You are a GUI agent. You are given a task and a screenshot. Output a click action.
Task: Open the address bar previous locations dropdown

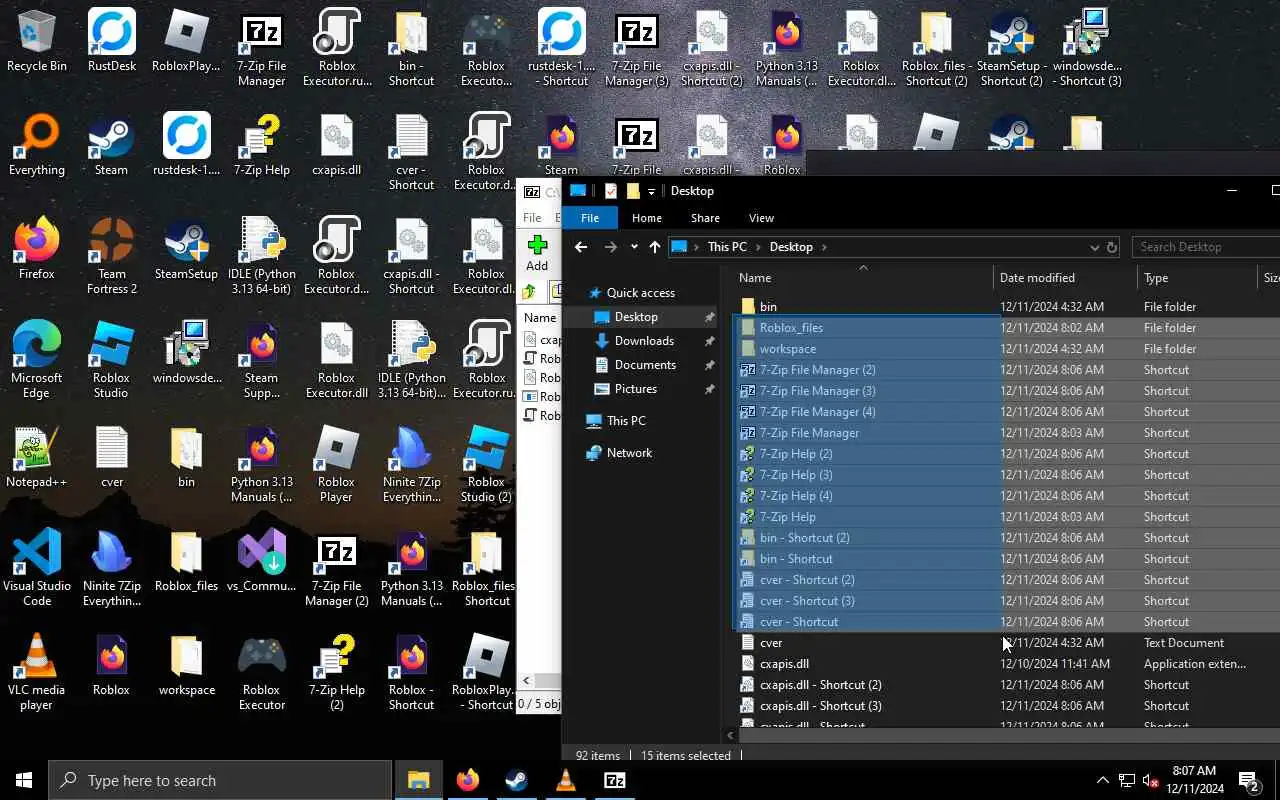(1094, 247)
